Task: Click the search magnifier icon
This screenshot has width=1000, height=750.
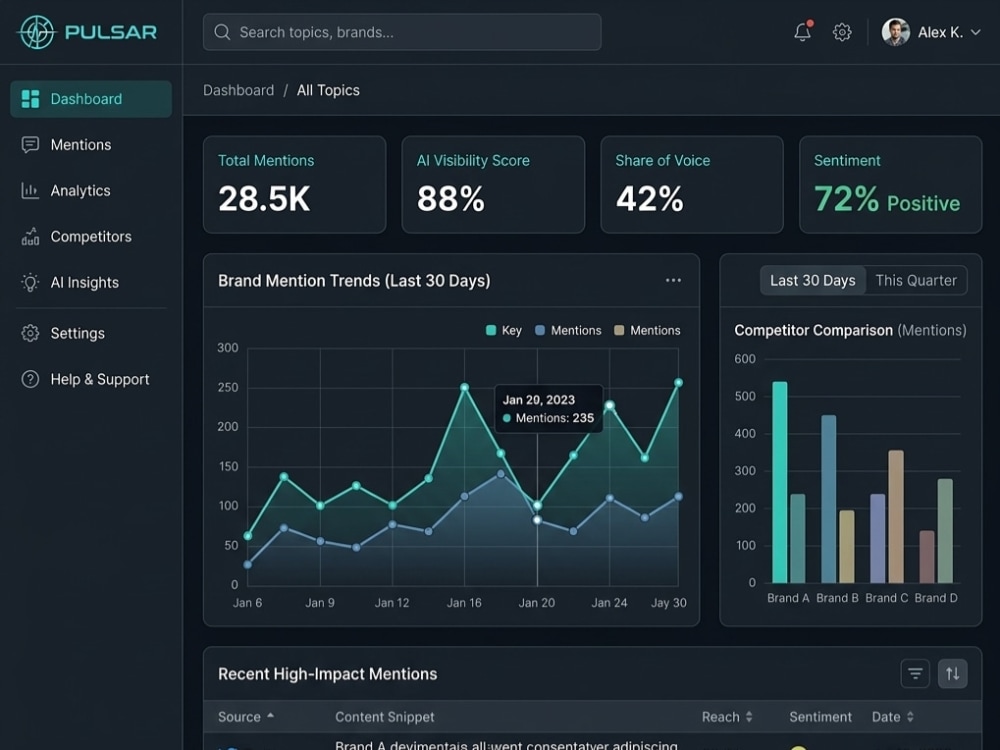Action: point(222,32)
